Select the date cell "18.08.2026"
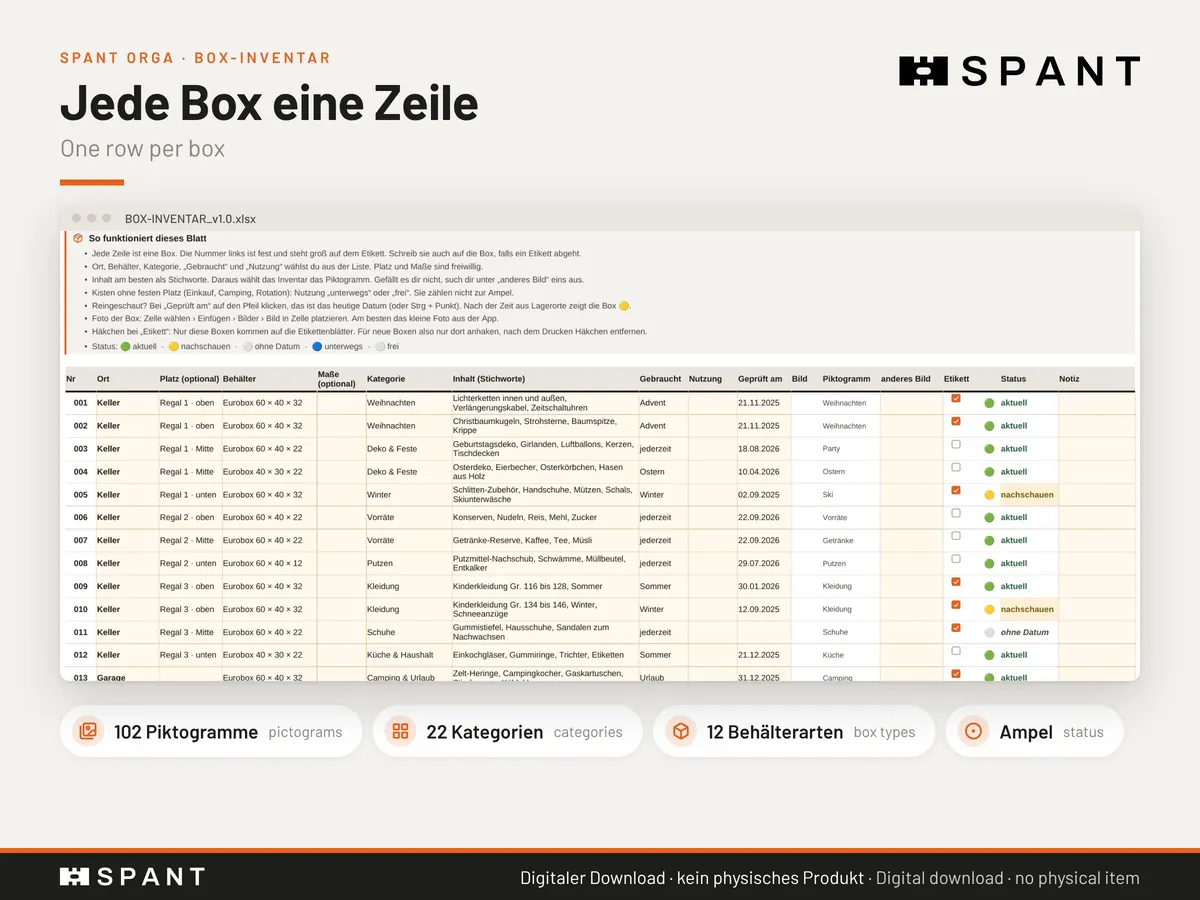 point(763,449)
